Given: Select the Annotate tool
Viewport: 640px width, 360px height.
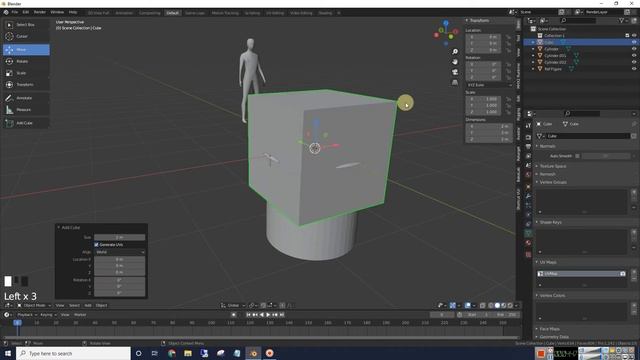Looking at the screenshot, I should click(26, 98).
